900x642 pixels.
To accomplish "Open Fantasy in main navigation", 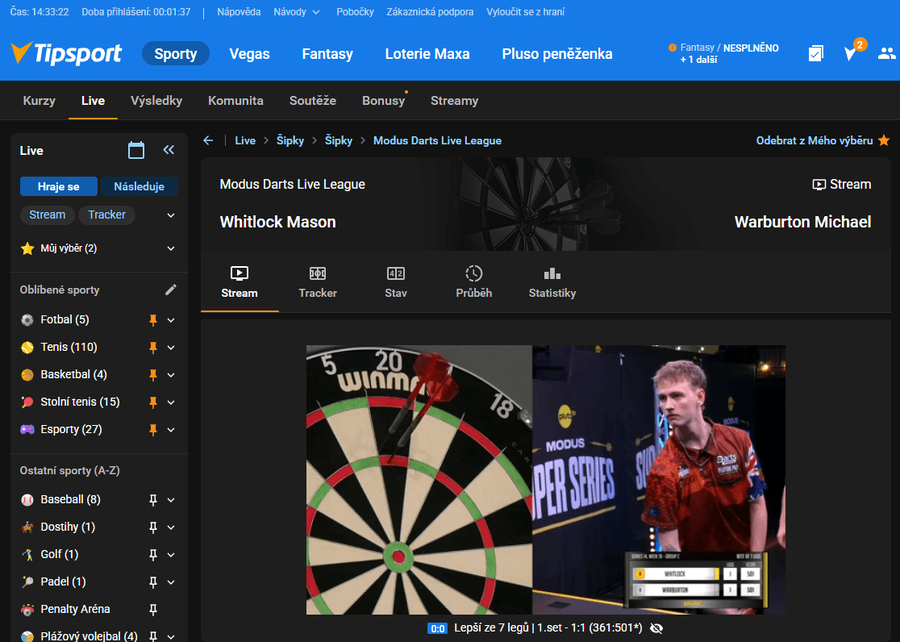I will click(327, 54).
